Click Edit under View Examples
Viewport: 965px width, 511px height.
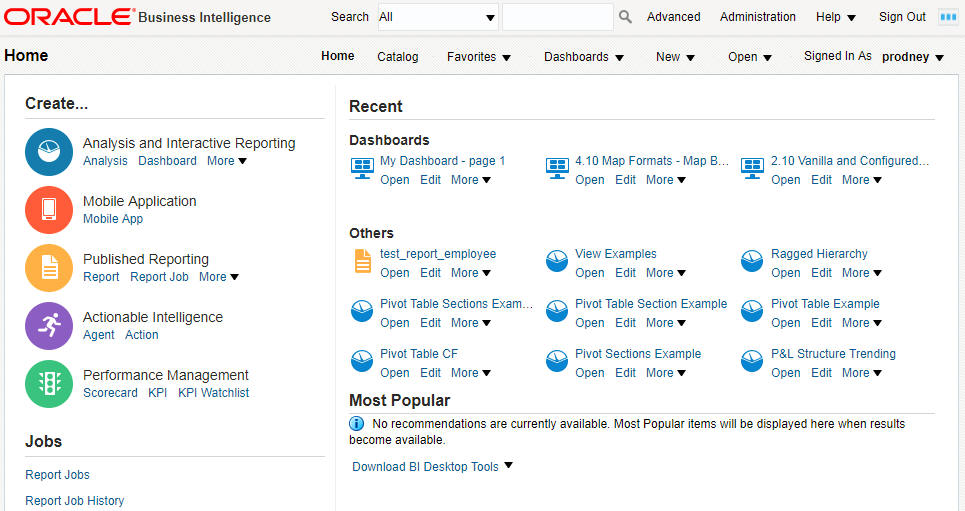pos(625,273)
